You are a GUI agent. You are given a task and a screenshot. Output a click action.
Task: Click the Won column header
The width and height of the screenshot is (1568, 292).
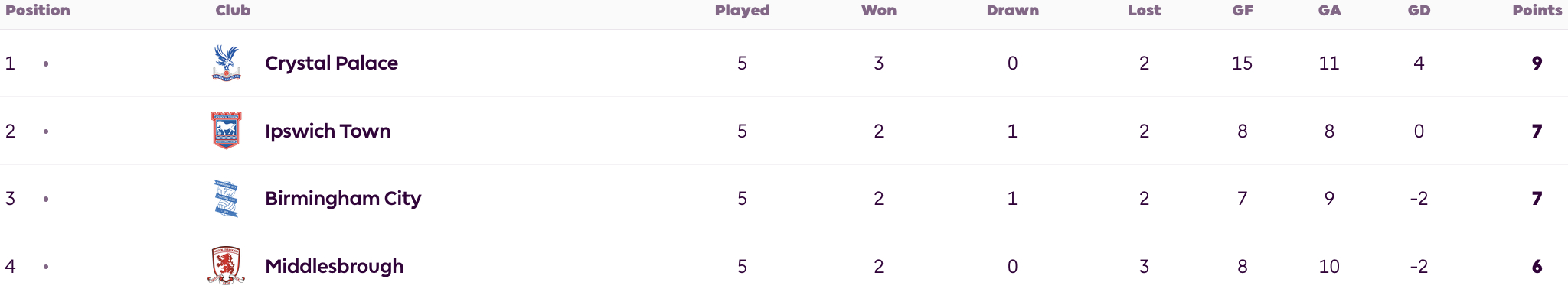pos(879,10)
